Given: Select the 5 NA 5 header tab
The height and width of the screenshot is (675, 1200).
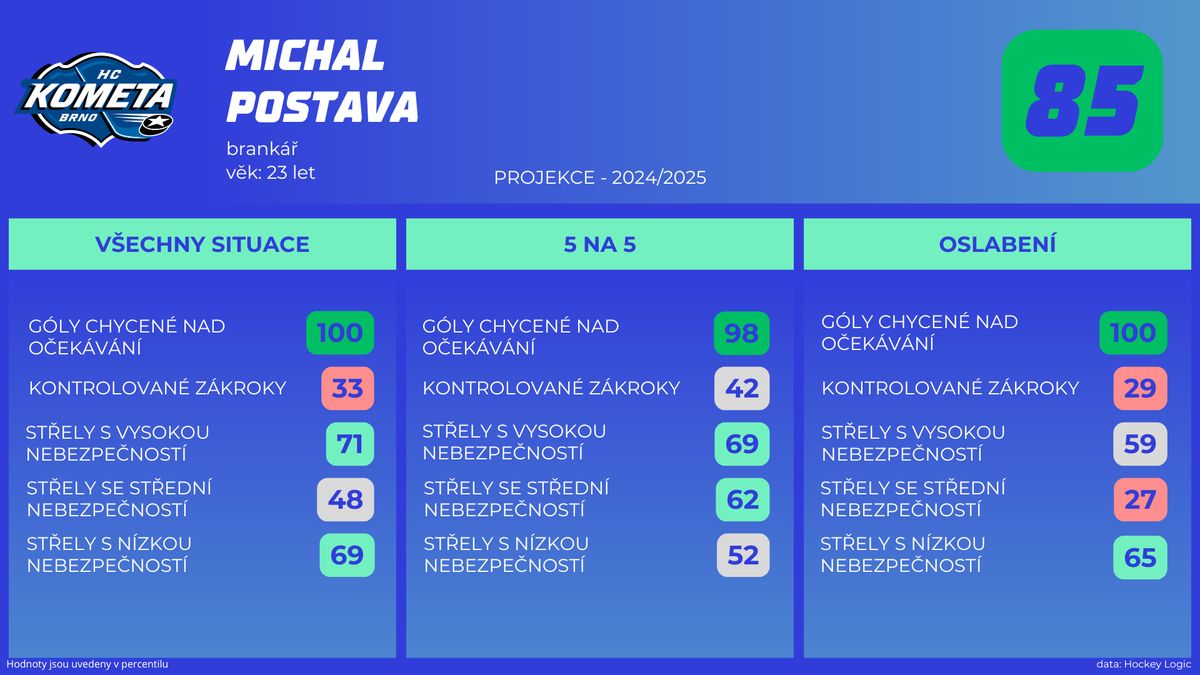Looking at the screenshot, I should (600, 244).
